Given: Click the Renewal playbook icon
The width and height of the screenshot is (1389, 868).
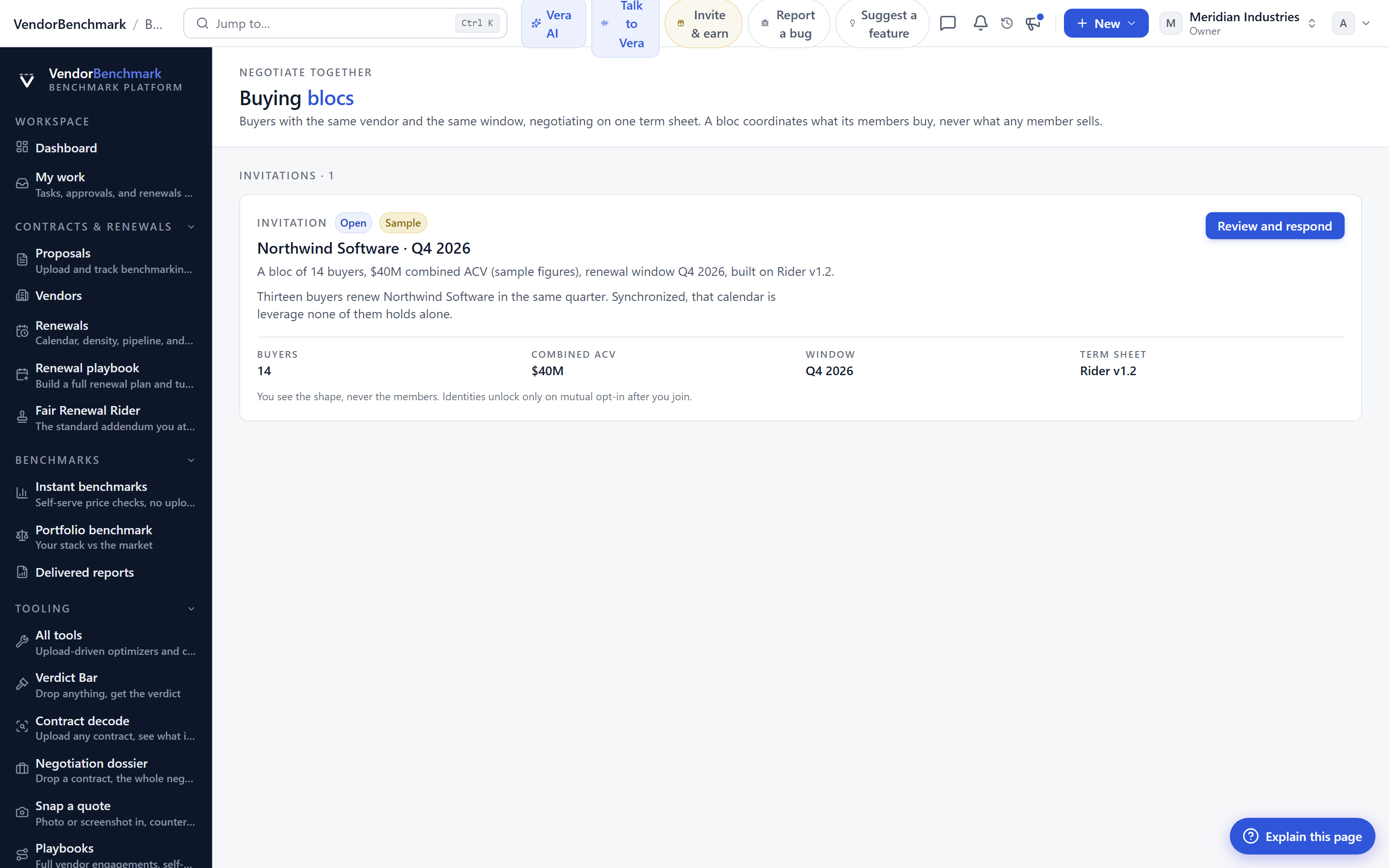Looking at the screenshot, I should pyautogui.click(x=22, y=375).
